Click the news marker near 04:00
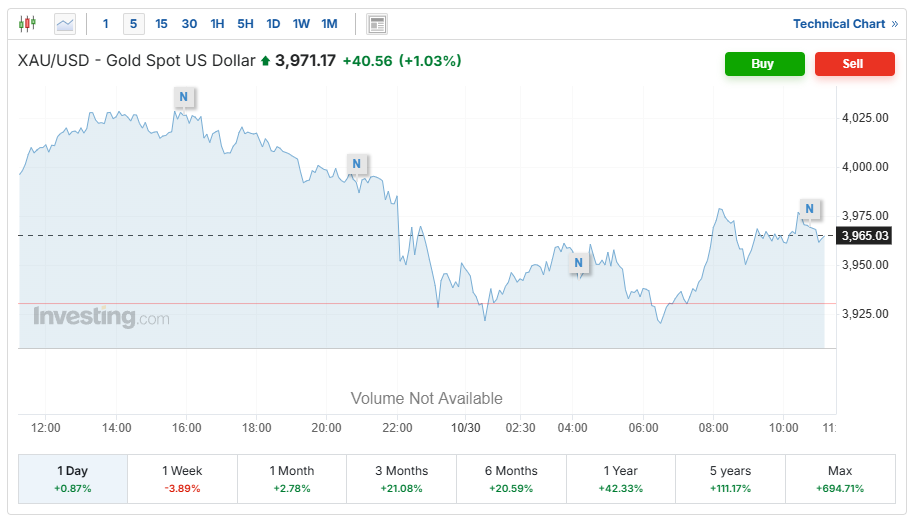913x527 pixels. [x=578, y=263]
